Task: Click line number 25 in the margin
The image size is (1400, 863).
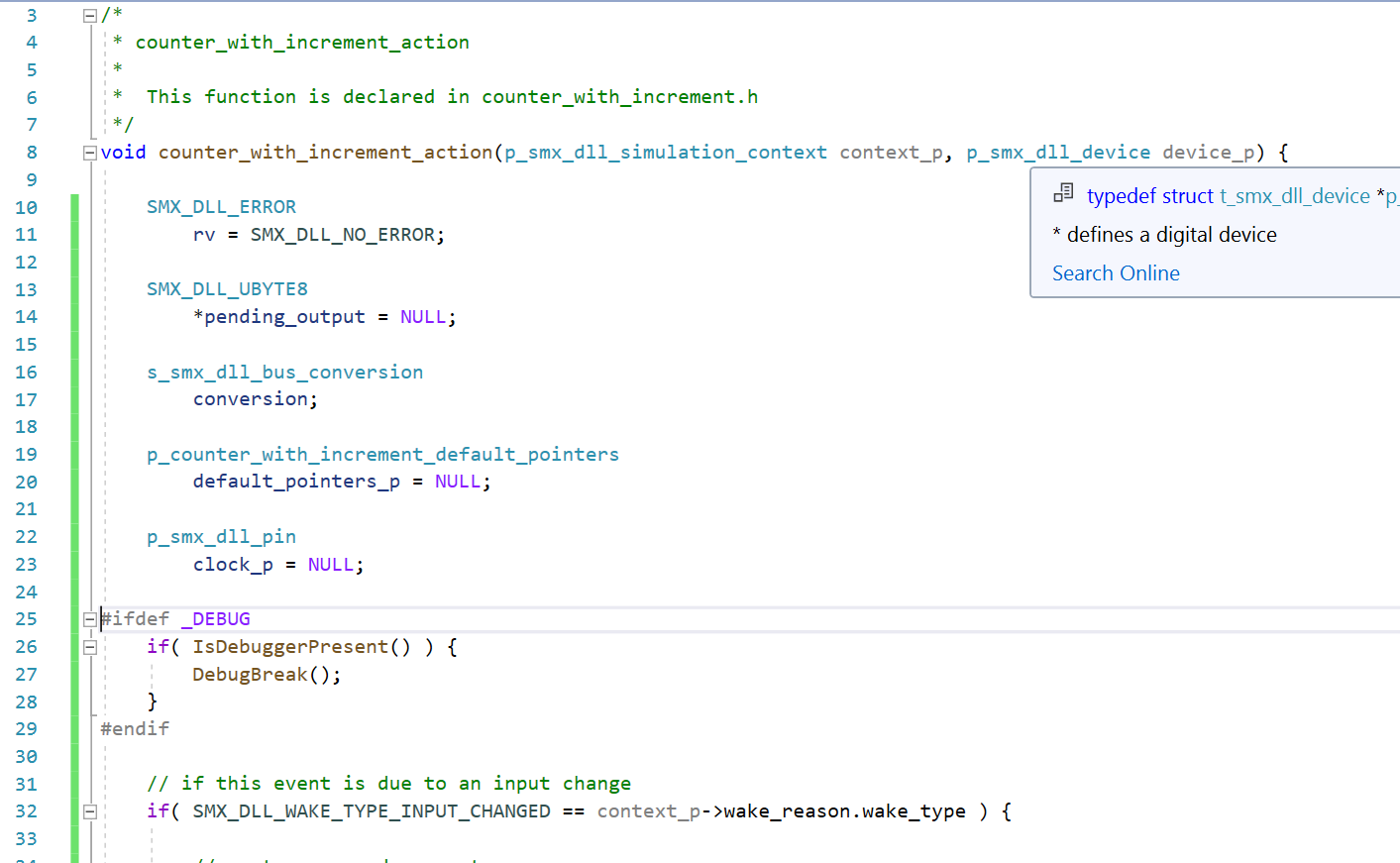Action: pos(27,619)
